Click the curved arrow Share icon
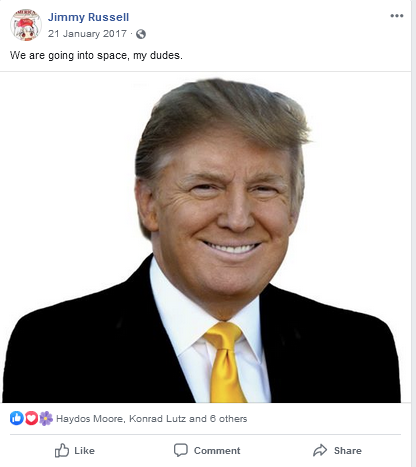Screen dimensions: 416x467 (320, 450)
